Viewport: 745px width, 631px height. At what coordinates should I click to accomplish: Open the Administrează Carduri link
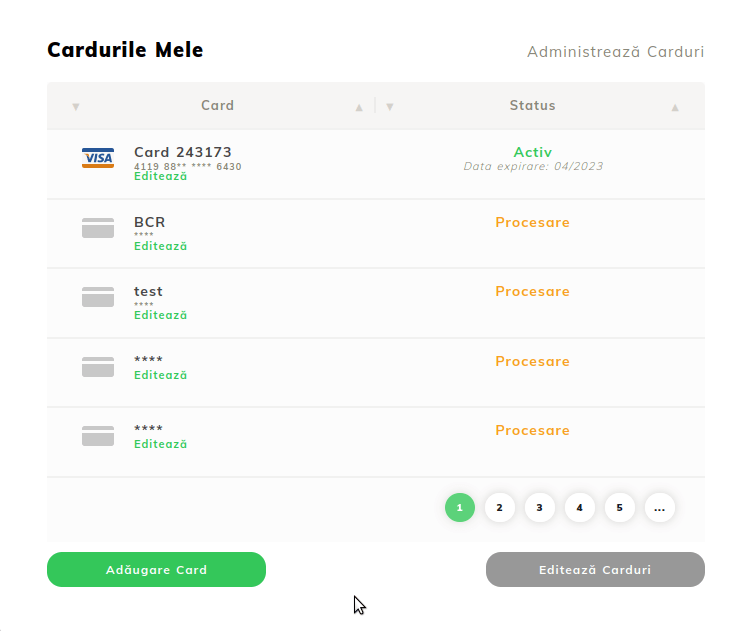click(615, 52)
